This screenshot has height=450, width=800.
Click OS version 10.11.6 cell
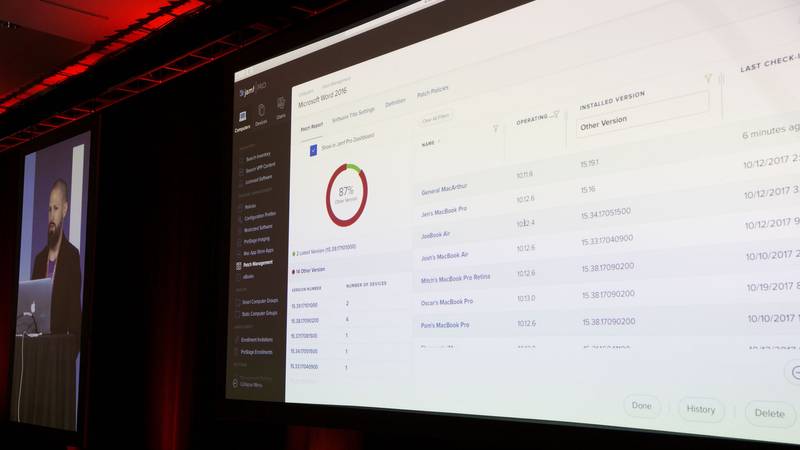coord(524,175)
